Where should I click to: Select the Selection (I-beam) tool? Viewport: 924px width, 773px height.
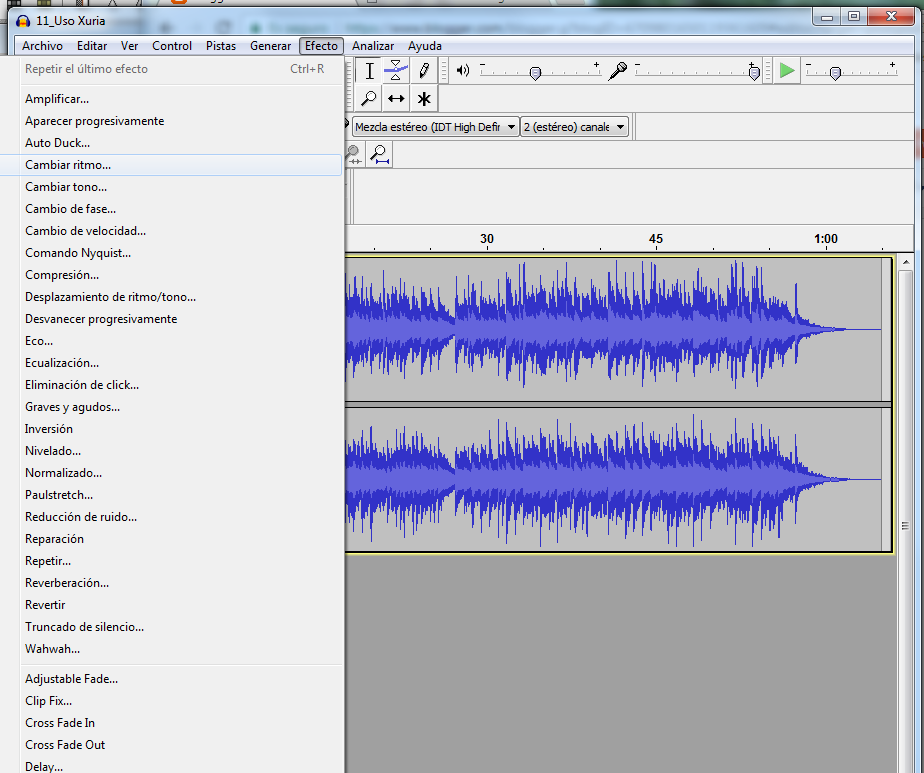369,71
